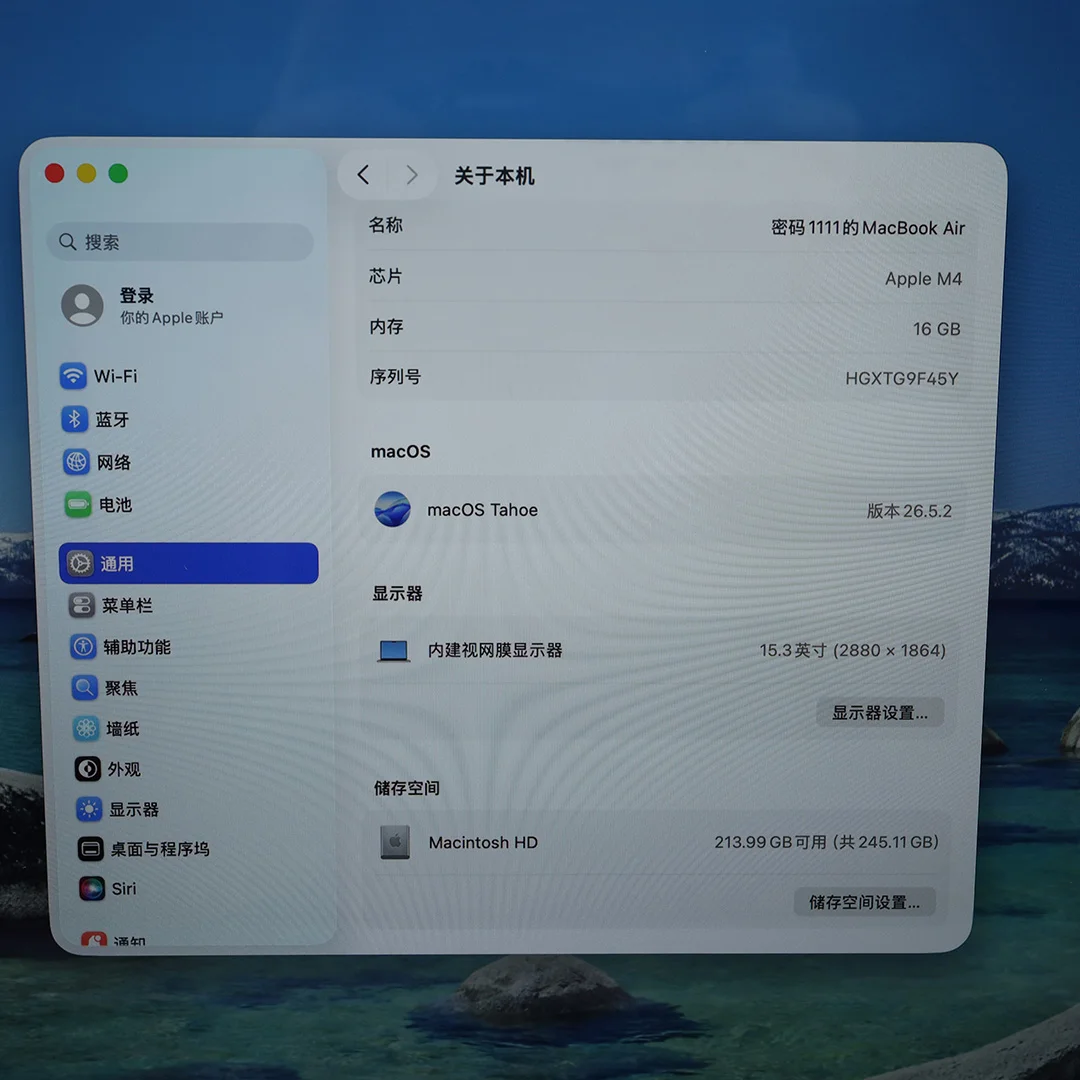The image size is (1080, 1080).
Task: Click the battery icon for 电池
Action: coord(78,504)
